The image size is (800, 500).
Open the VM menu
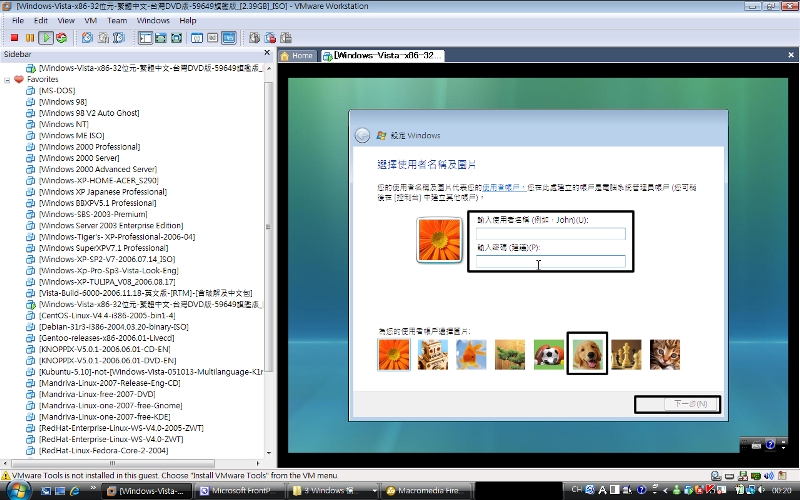tap(91, 20)
